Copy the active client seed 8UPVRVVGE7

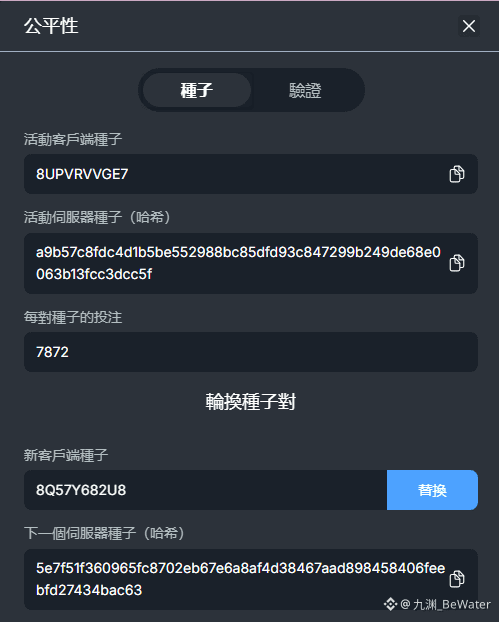[x=457, y=174]
